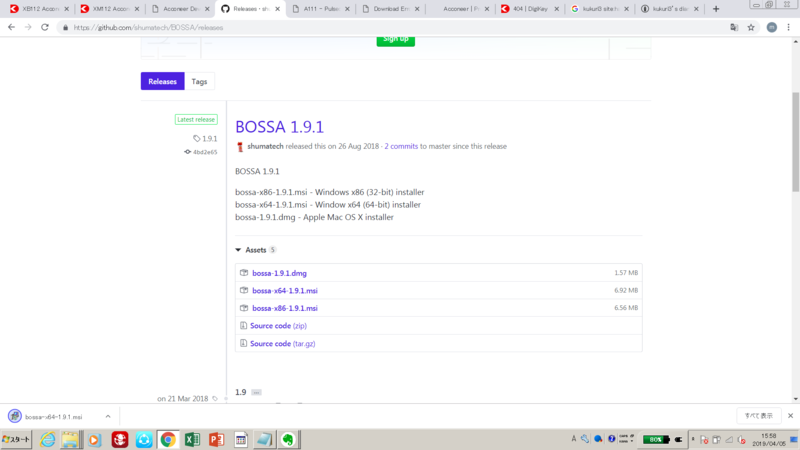Switch to the A111 Pulsed tab
800x450 pixels.
pyautogui.click(x=320, y=9)
